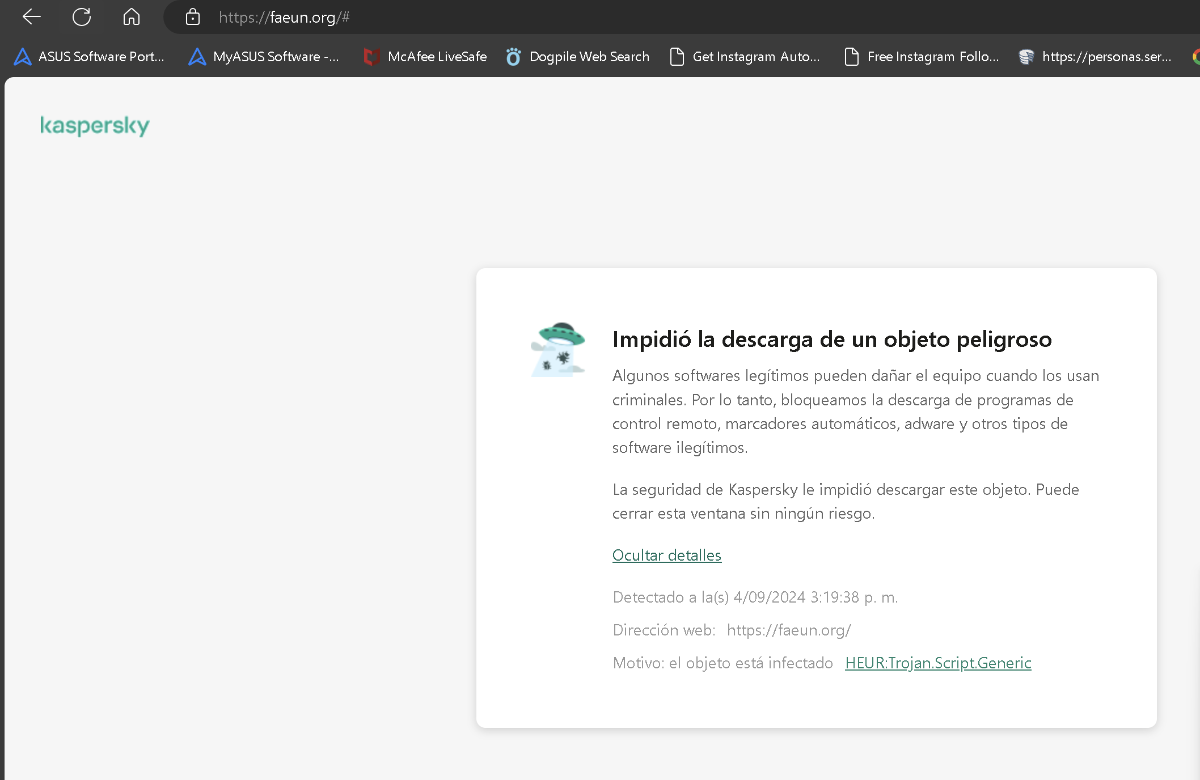Screen dimensions: 1200x780
Task: Open the ASUS Software Portal bookmark
Action: 89,57
